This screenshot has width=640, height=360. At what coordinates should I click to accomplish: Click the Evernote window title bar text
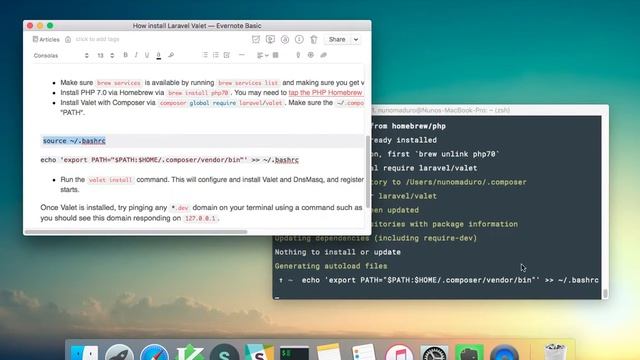click(197, 26)
